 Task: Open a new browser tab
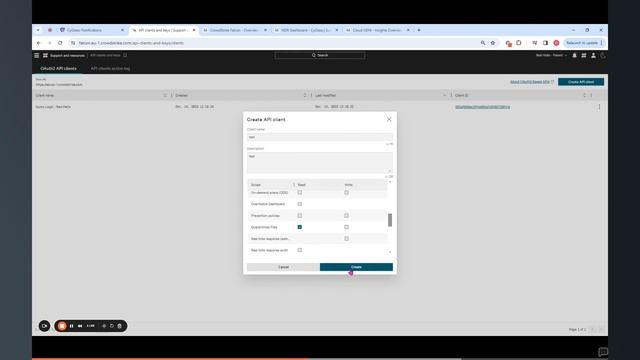pos(419,30)
